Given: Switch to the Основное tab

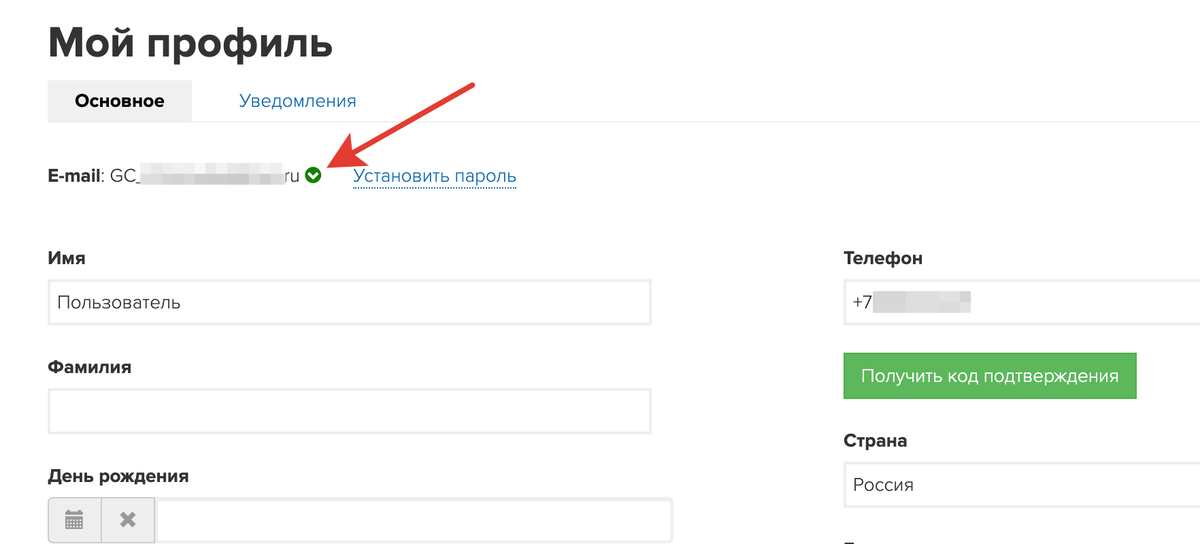Looking at the screenshot, I should (x=119, y=101).
